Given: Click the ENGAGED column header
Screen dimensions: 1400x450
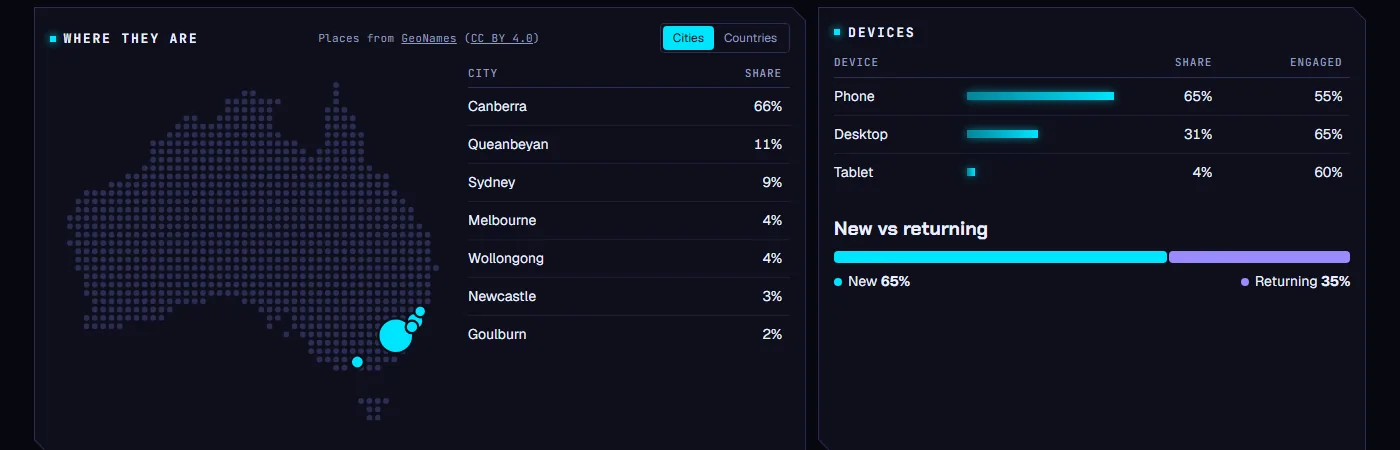Looking at the screenshot, I should pyautogui.click(x=1316, y=62).
